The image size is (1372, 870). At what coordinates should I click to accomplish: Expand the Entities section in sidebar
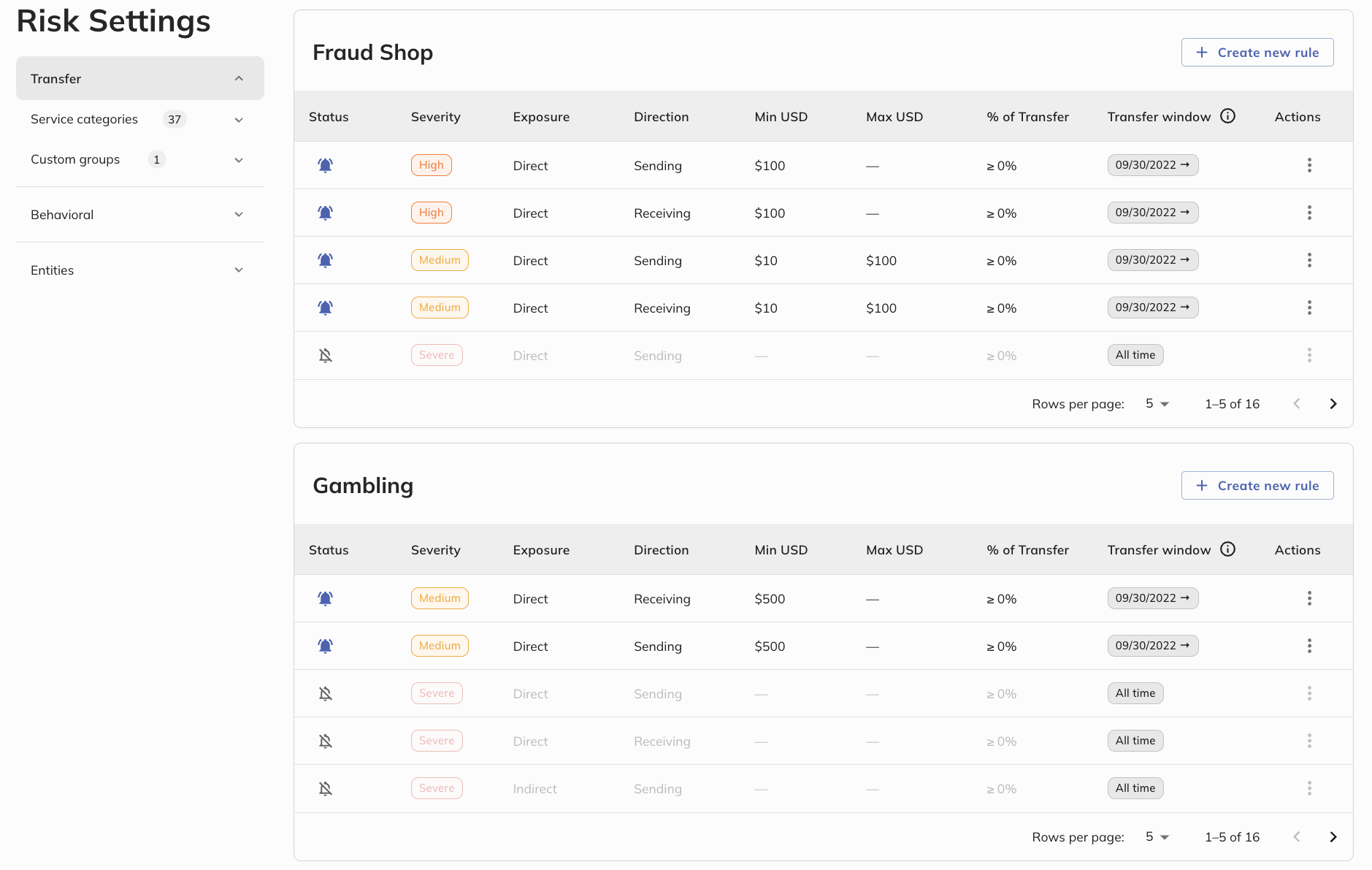click(x=139, y=270)
